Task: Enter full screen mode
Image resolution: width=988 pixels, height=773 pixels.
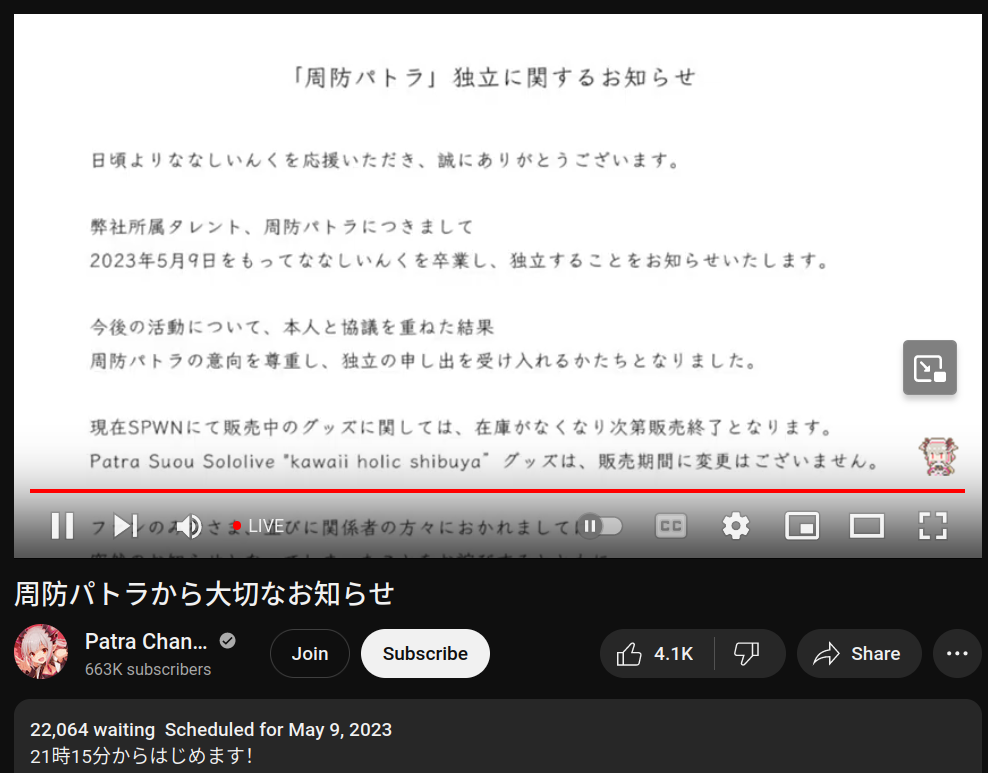Action: [933, 525]
